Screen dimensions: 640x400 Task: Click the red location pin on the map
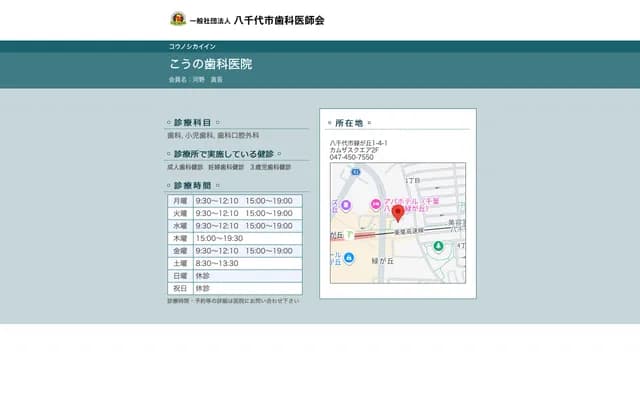pos(398,213)
